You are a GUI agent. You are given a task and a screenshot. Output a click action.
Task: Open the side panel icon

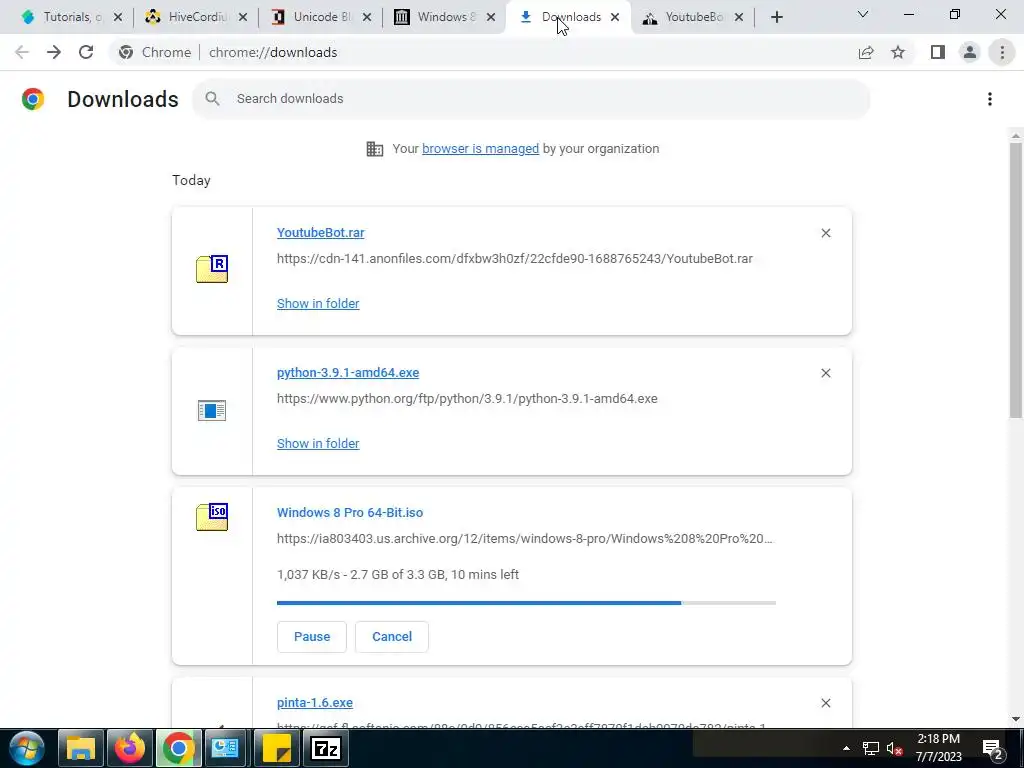(x=938, y=52)
